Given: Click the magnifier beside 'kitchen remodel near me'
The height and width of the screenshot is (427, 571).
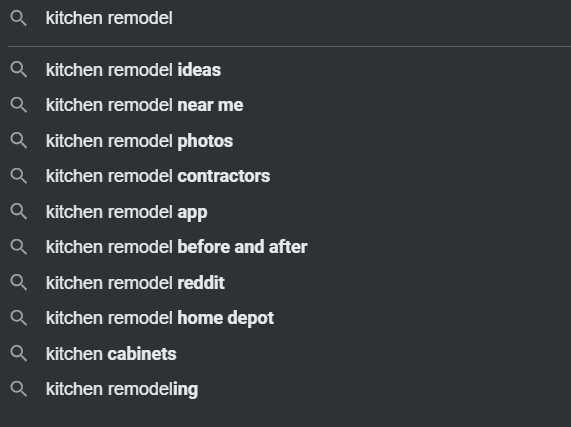Looking at the screenshot, I should click(19, 105).
